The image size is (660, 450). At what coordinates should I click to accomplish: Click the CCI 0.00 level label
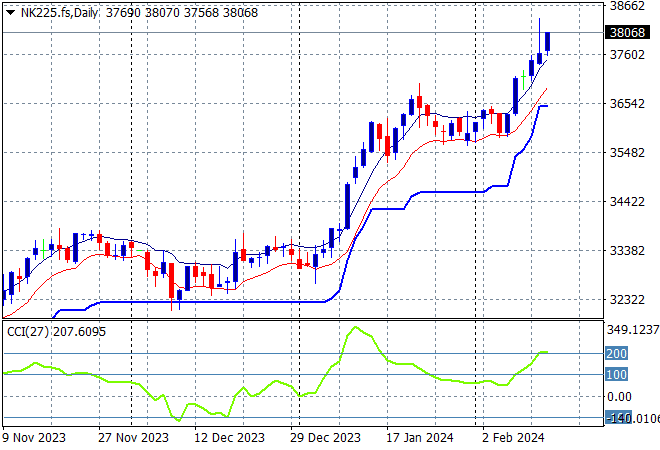(x=619, y=397)
